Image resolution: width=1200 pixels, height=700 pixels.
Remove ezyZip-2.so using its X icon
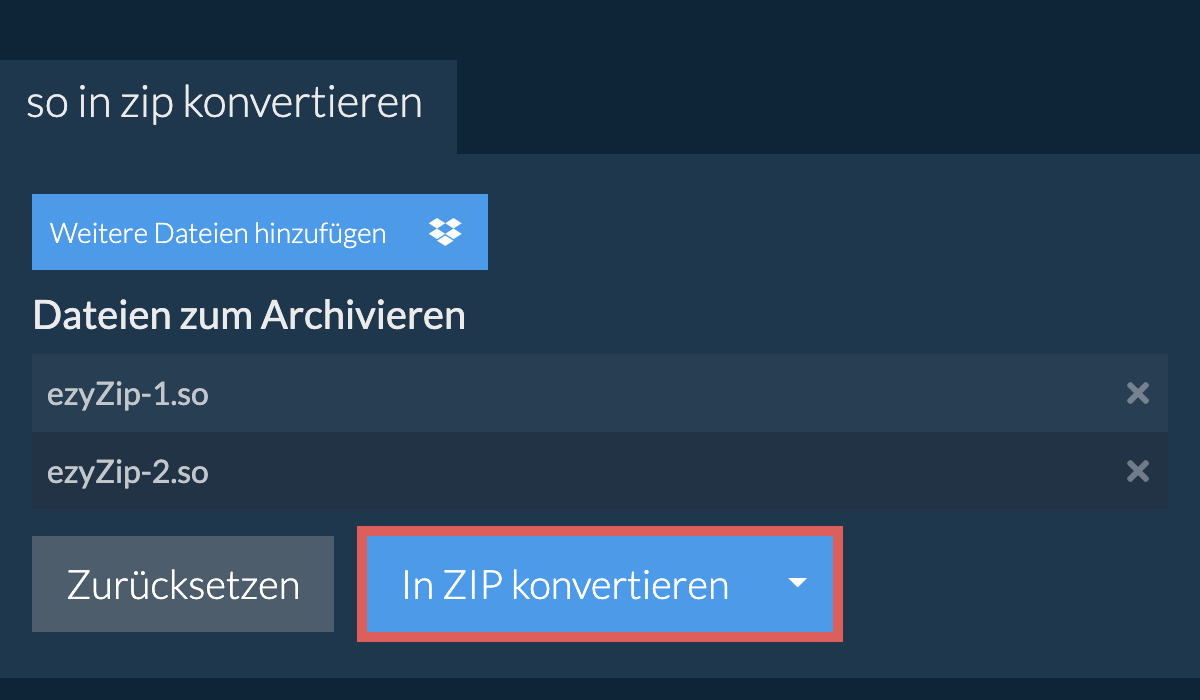(x=1137, y=471)
